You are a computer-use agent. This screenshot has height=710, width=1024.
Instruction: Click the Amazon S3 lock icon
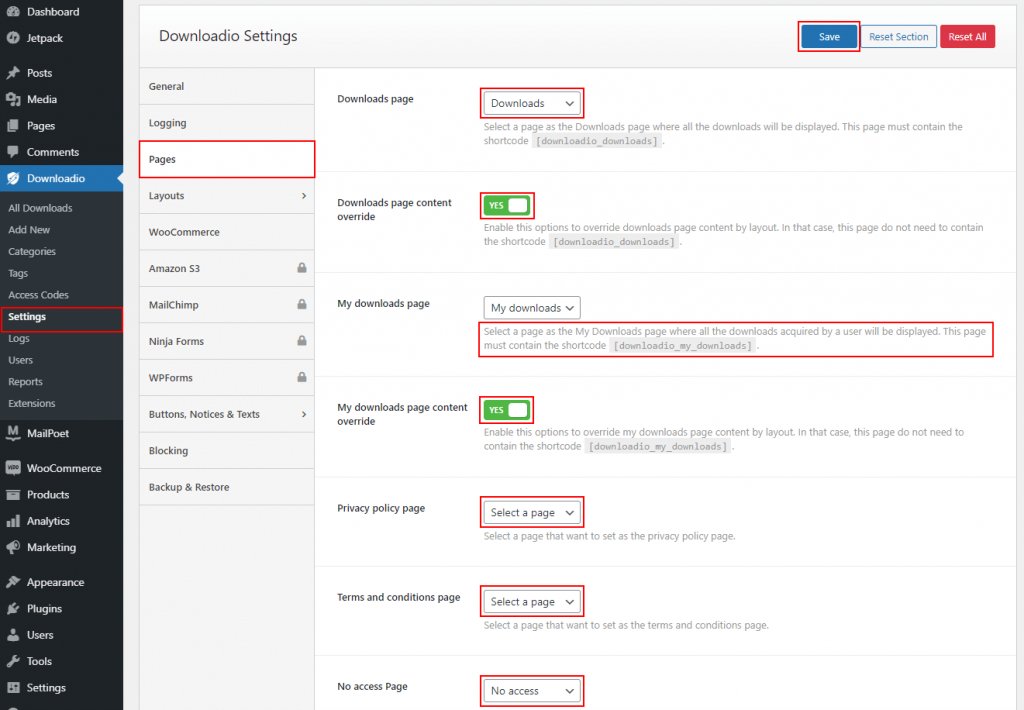(x=302, y=268)
